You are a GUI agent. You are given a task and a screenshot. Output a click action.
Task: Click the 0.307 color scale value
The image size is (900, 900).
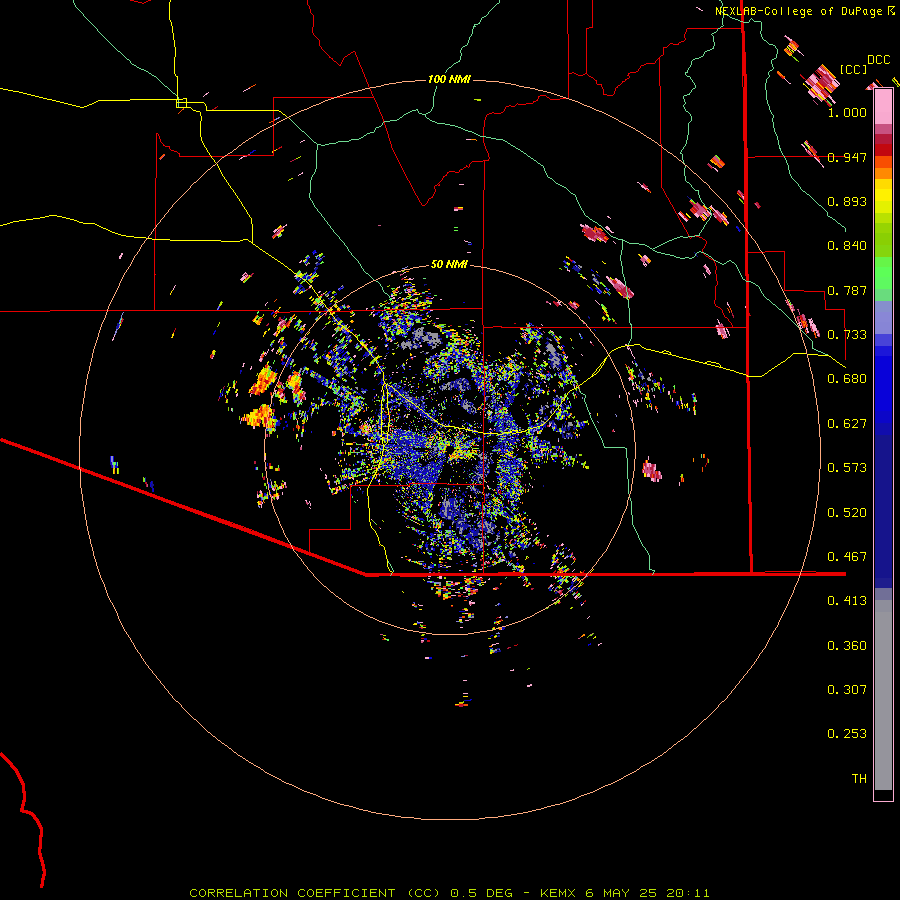point(847,690)
